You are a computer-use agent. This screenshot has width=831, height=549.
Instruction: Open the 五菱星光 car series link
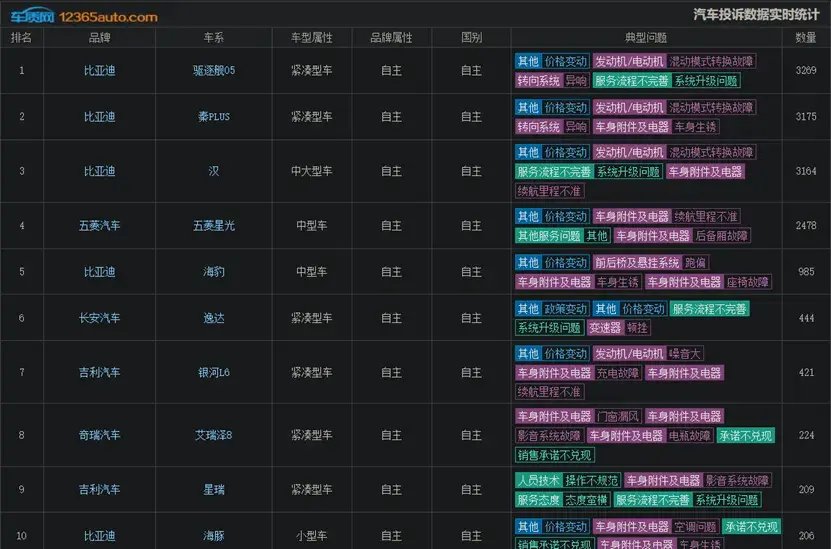pyautogui.click(x=214, y=226)
